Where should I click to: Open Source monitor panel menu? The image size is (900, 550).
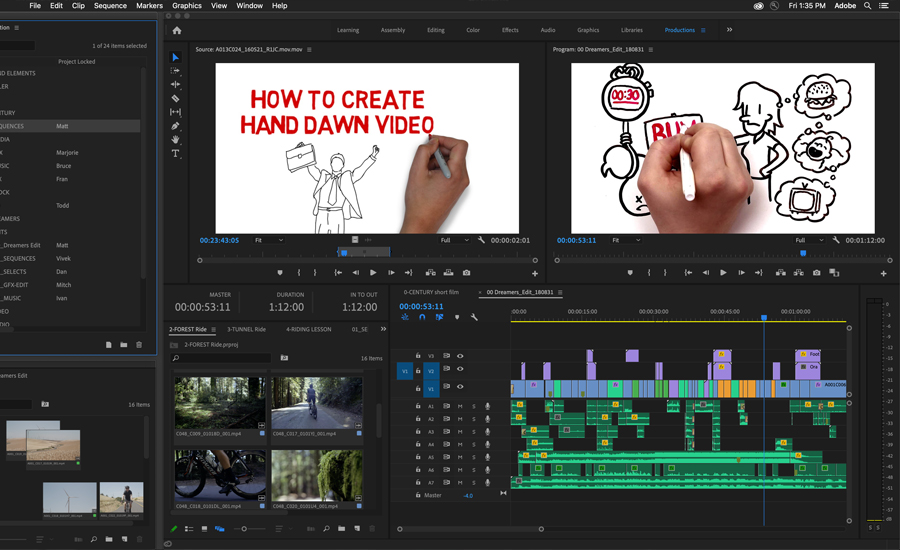click(x=309, y=50)
